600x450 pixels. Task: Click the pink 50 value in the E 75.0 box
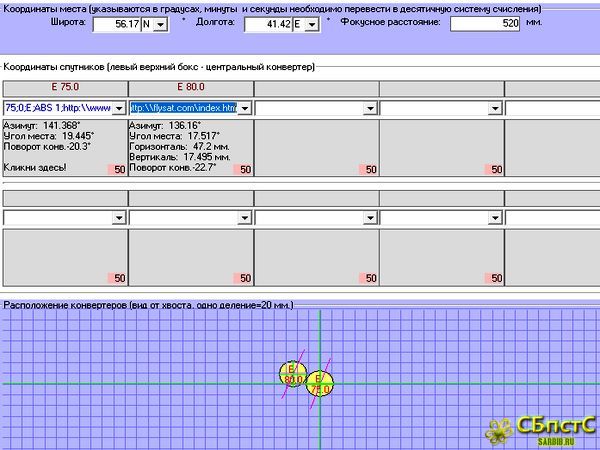[x=117, y=170]
